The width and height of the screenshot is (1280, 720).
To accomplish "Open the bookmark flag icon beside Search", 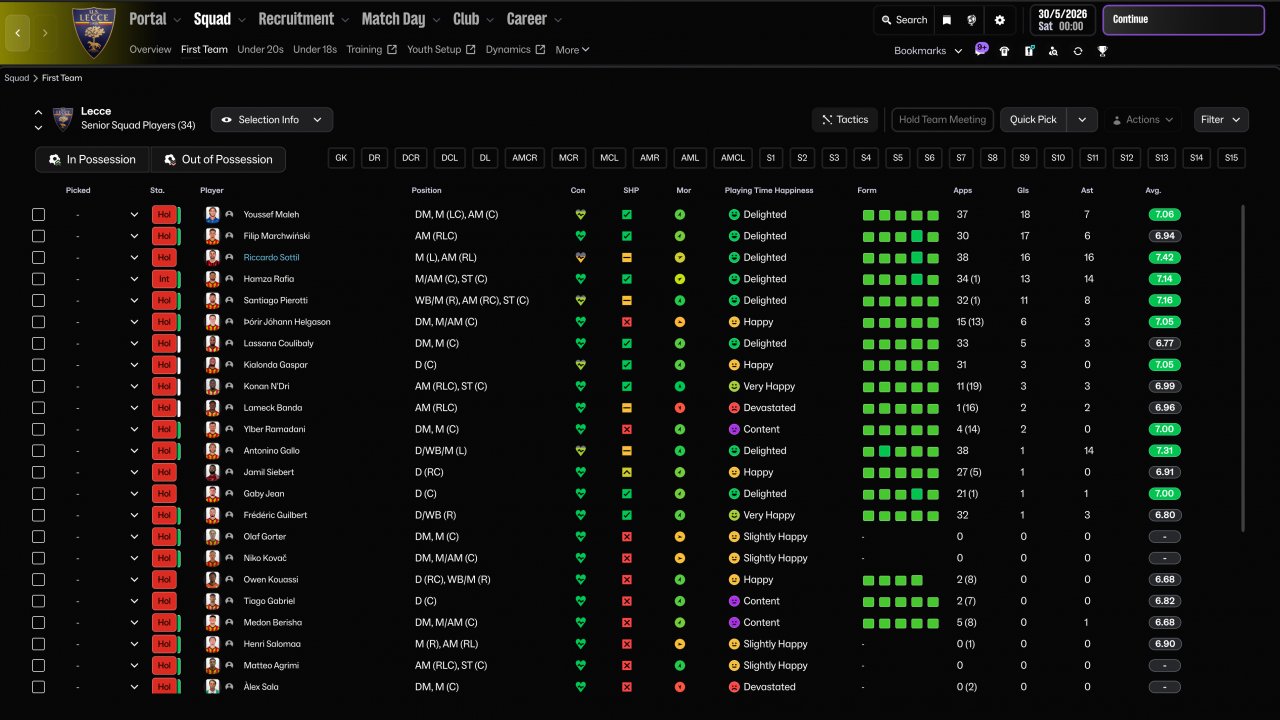I will (x=947, y=20).
